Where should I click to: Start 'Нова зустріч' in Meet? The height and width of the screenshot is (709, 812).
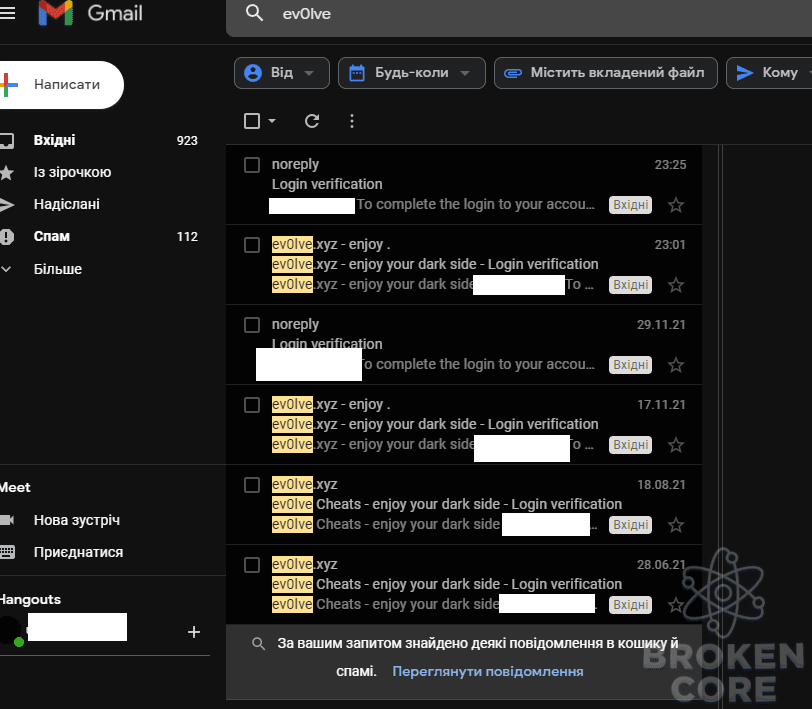click(x=77, y=520)
